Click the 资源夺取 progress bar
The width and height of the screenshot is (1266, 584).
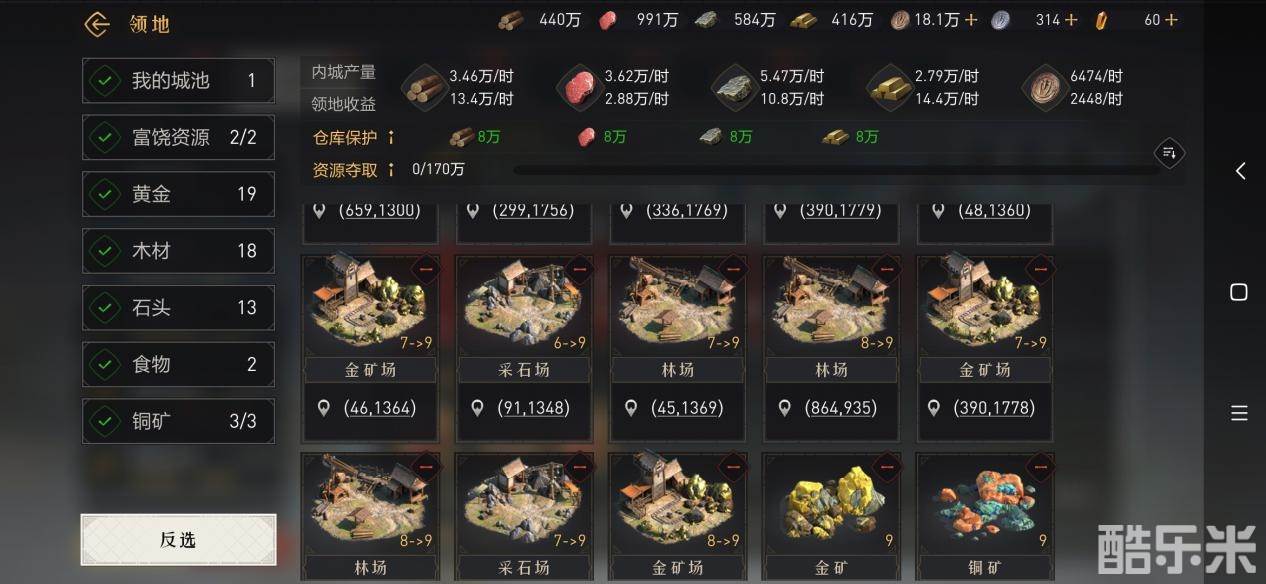click(836, 170)
